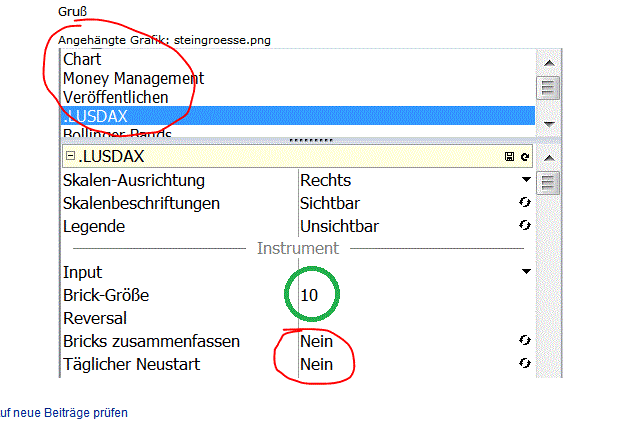Open the Input dropdown arrow
The height and width of the screenshot is (422, 626).
(x=526, y=271)
